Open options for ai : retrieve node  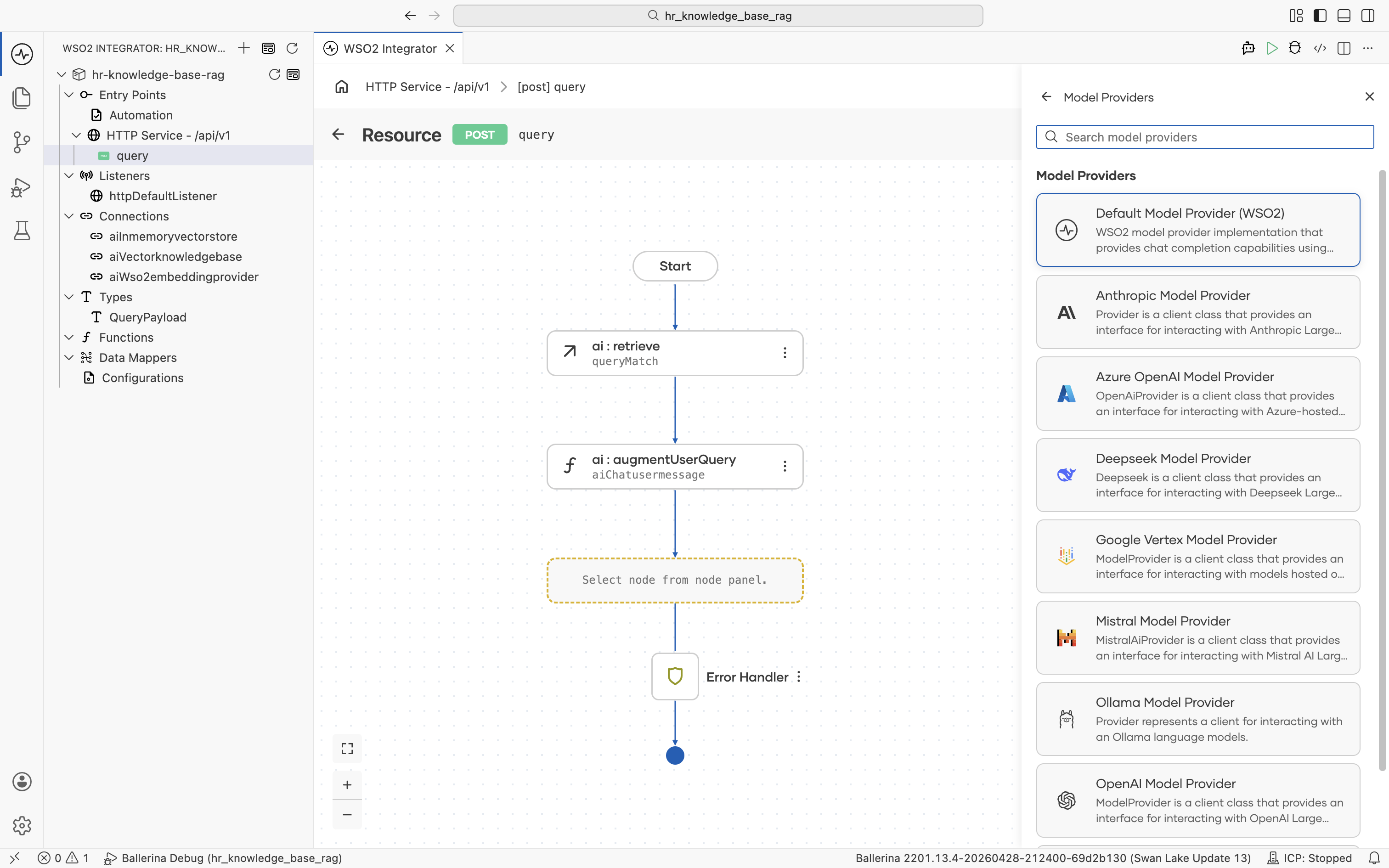785,353
